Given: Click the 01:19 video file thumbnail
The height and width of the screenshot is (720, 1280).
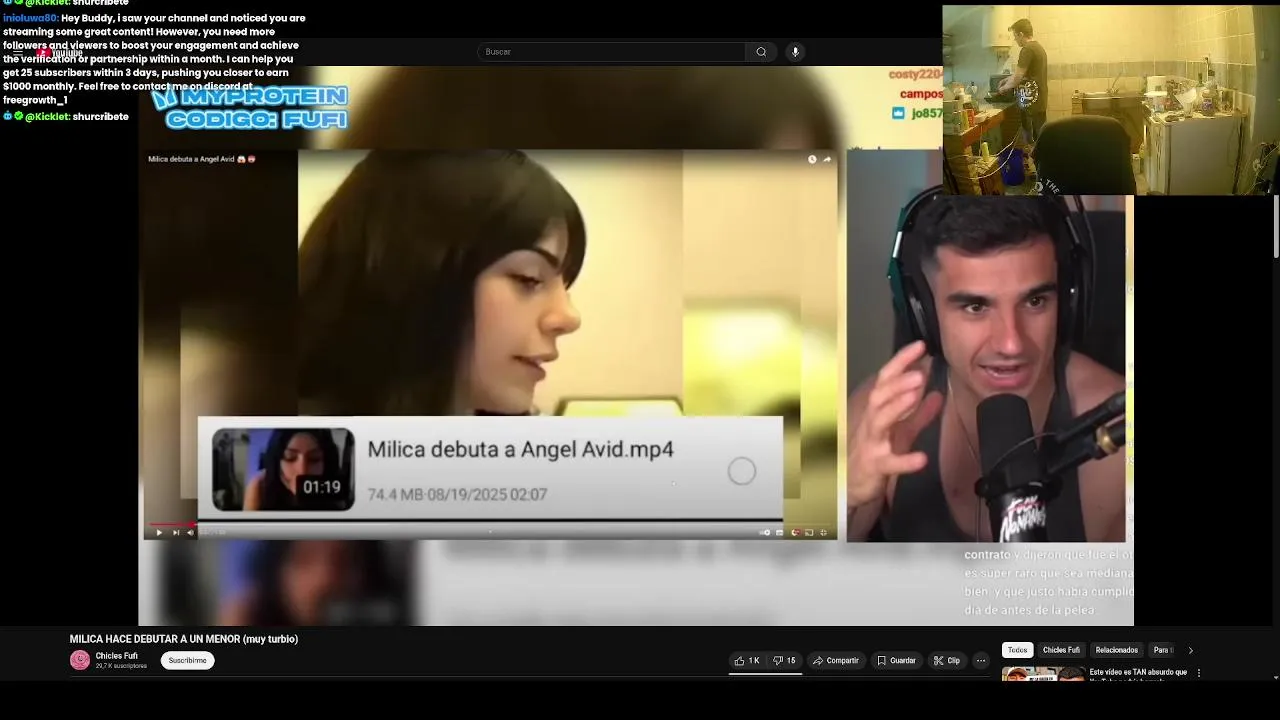Looking at the screenshot, I should coord(283,470).
